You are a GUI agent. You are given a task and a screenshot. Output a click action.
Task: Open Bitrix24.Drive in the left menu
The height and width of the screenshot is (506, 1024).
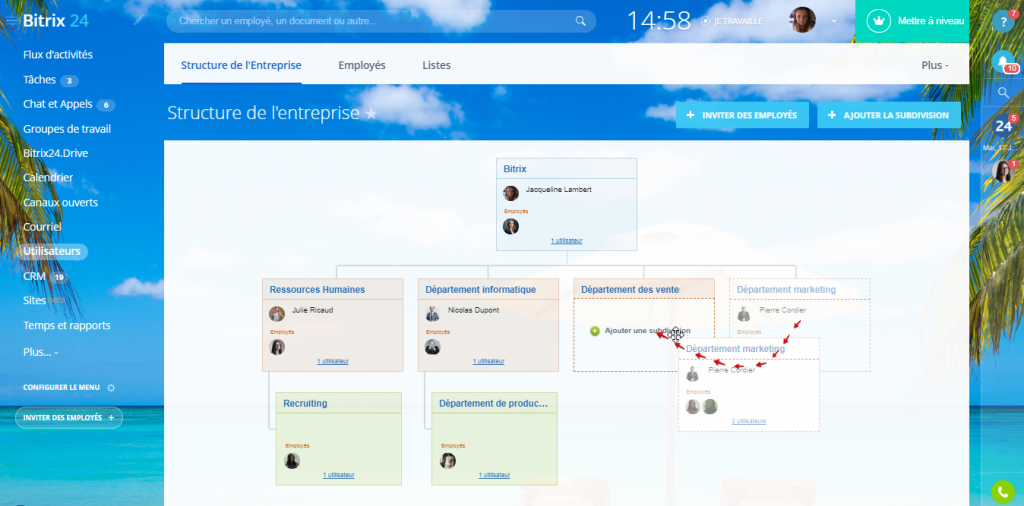(x=56, y=153)
